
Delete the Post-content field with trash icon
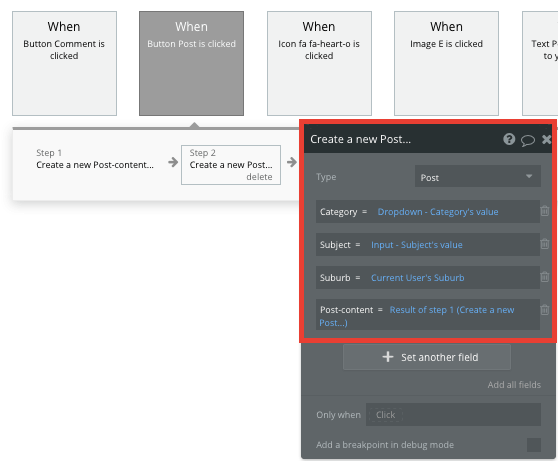[544, 310]
